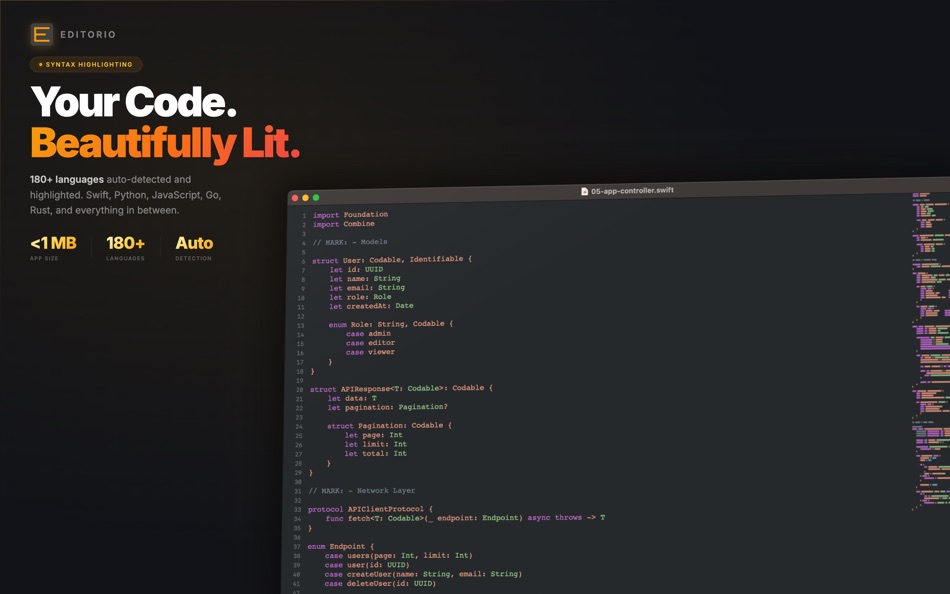Click the "Auto" detection stat
950x594 pixels.
click(x=194, y=243)
